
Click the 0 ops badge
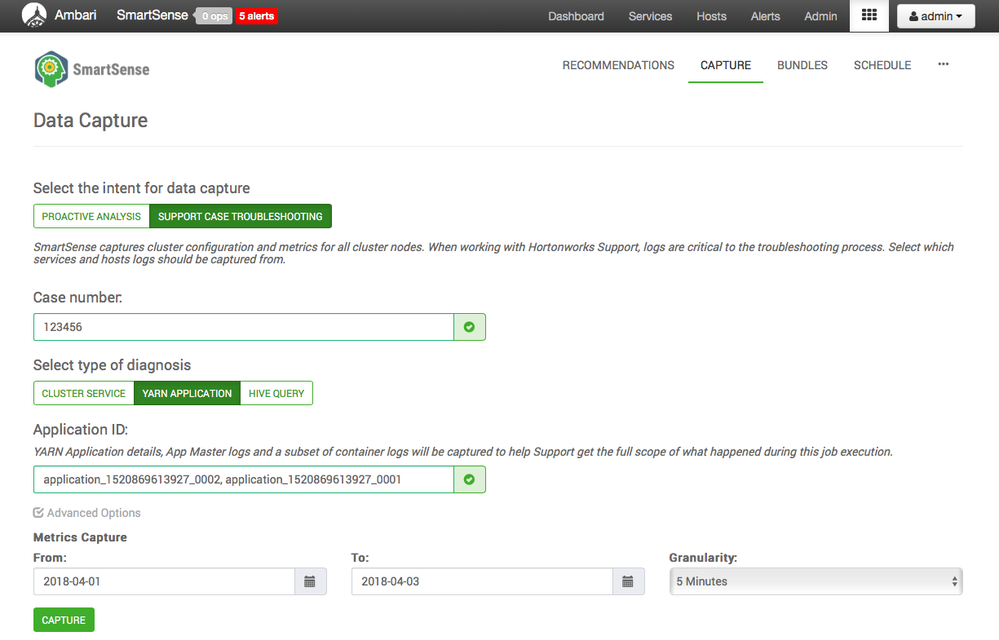point(214,16)
